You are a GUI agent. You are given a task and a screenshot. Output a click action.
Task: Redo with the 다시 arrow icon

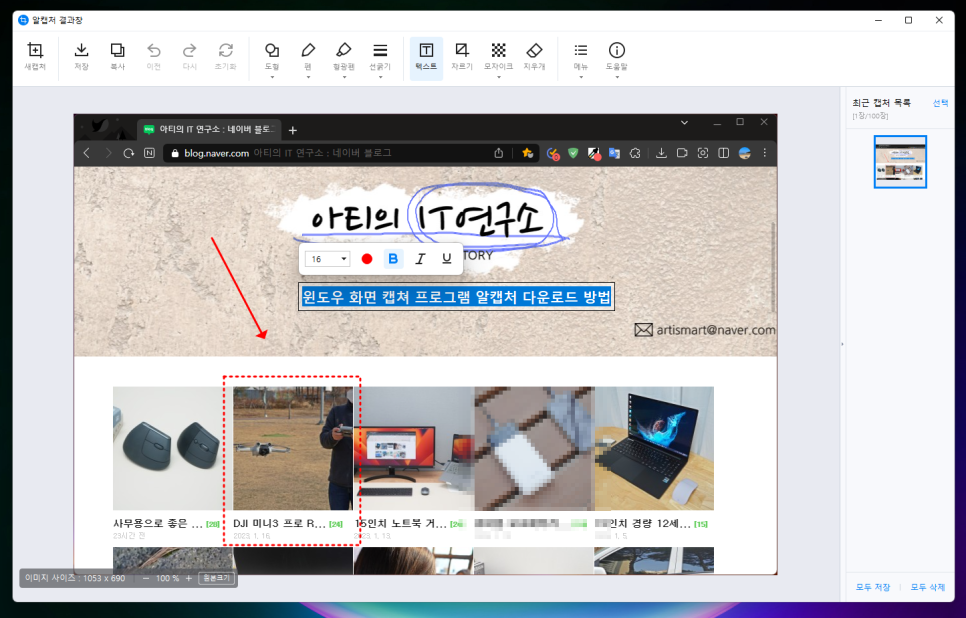pyautogui.click(x=190, y=56)
